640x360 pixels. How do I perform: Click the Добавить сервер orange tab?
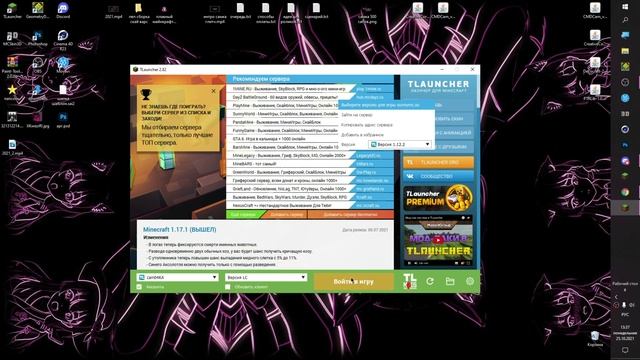[286, 214]
